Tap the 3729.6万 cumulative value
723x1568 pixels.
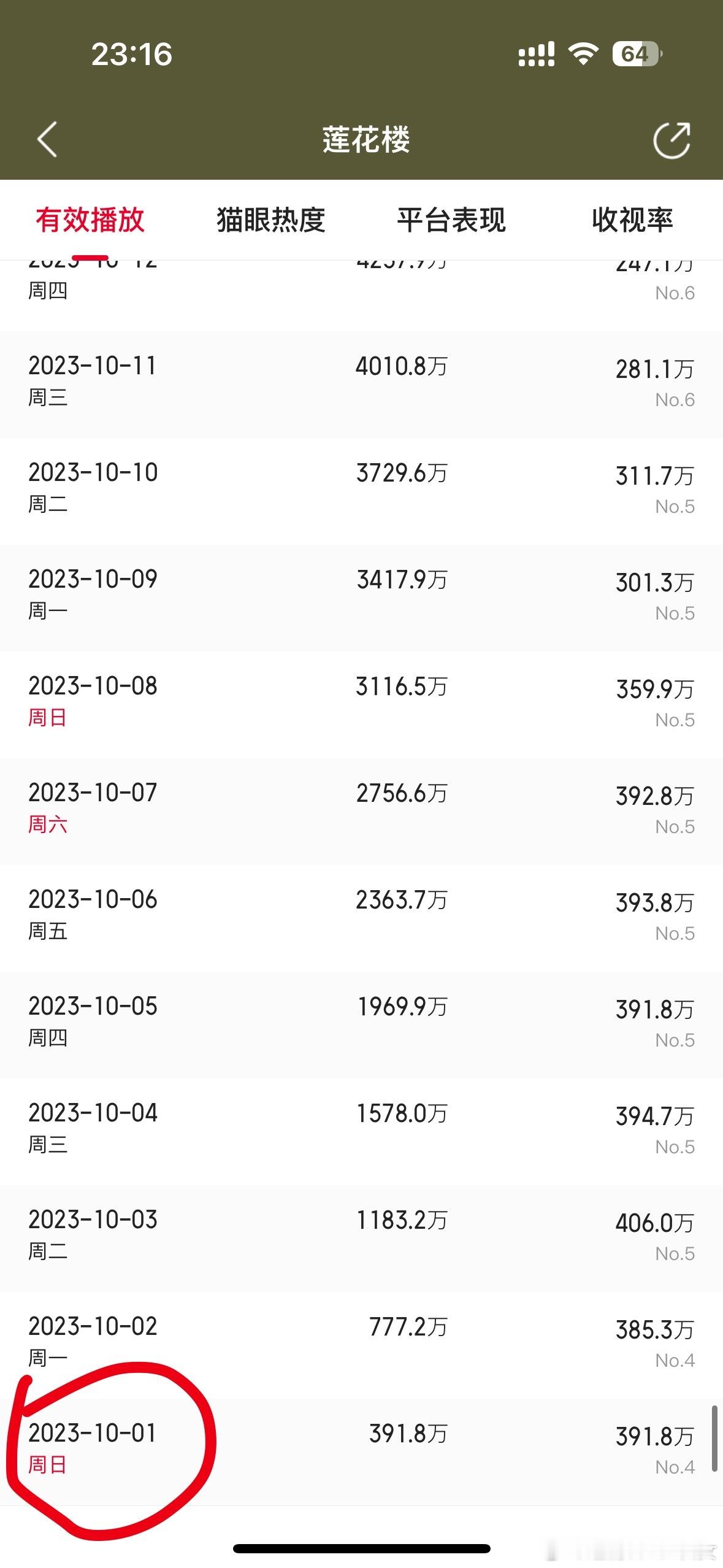(402, 473)
